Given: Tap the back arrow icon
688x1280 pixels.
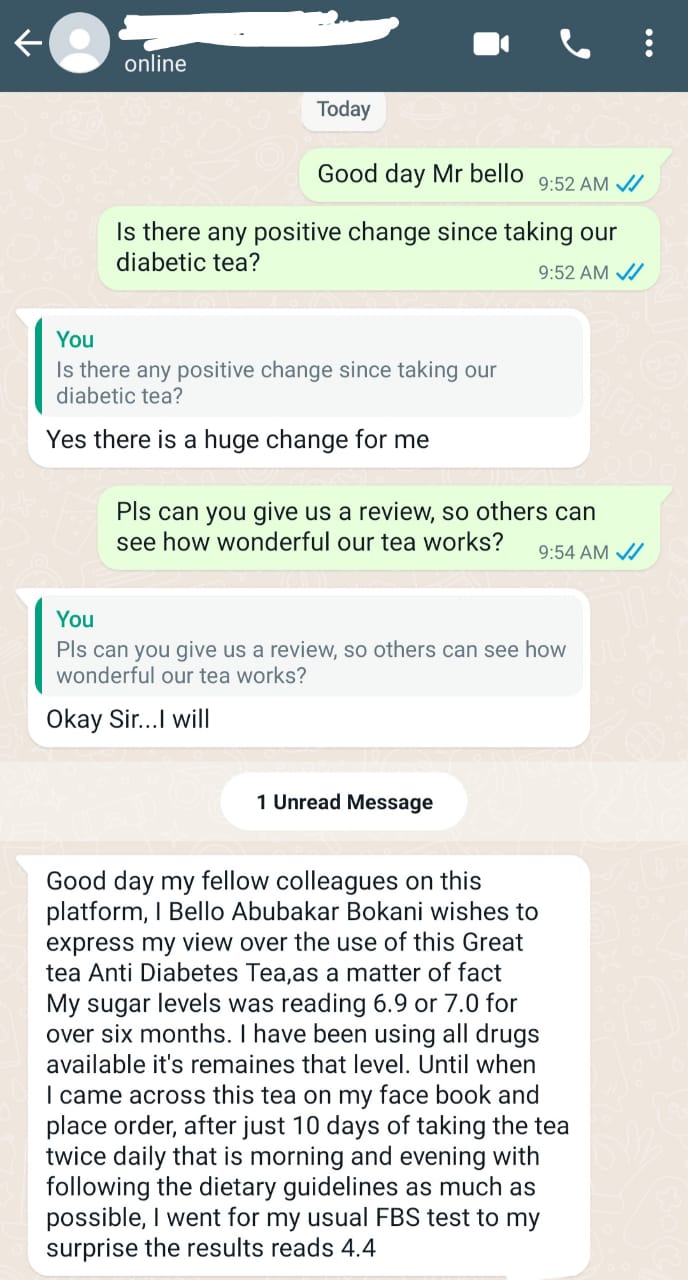Looking at the screenshot, I should (27, 42).
